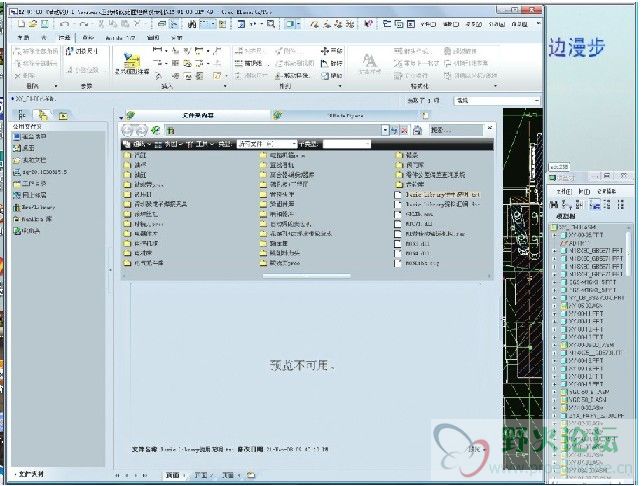Screen dimensions: 642x486
Task: Click the first-sheet navigation arrow at bottom
Action: click(x=118, y=475)
